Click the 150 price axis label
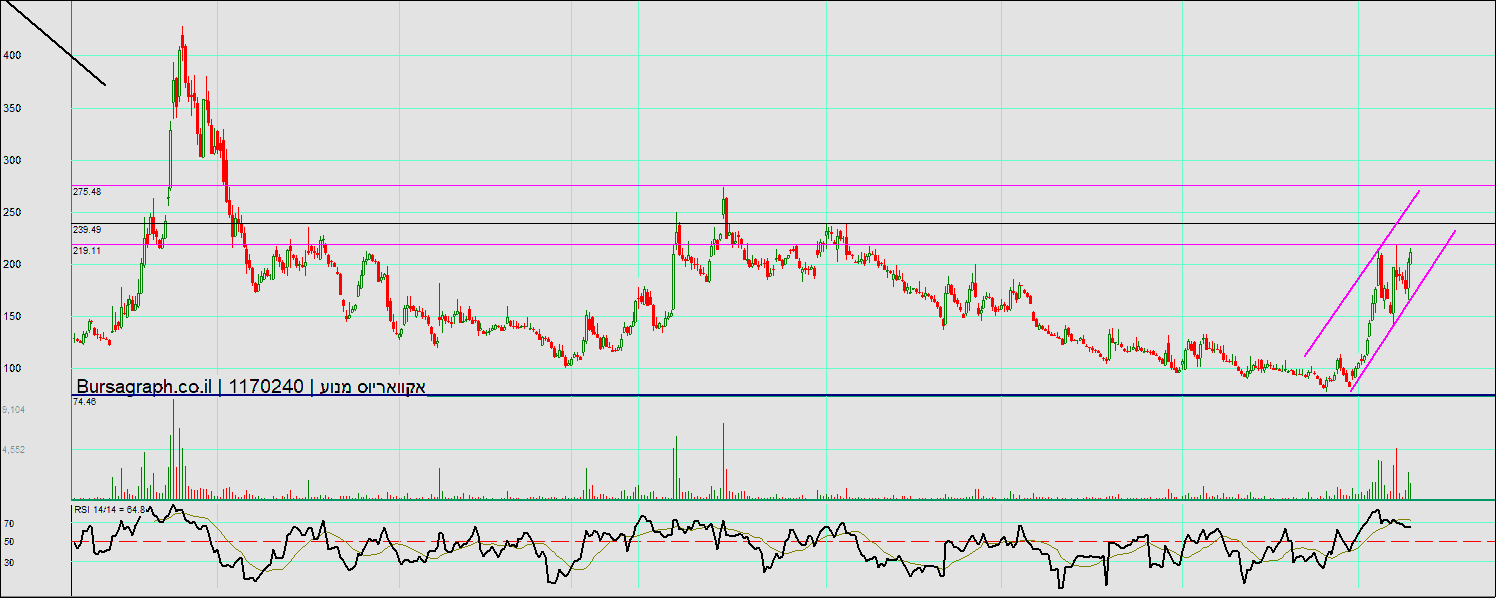The image size is (1496, 598). tap(12, 316)
